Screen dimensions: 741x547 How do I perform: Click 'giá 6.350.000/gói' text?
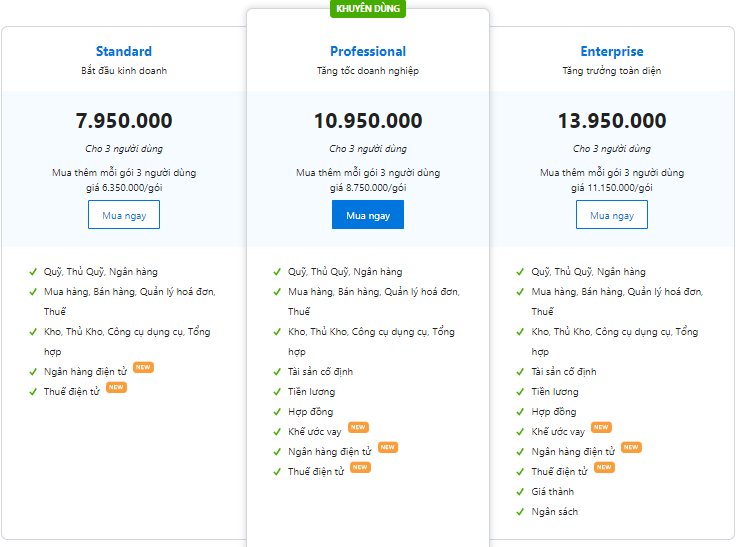point(124,188)
